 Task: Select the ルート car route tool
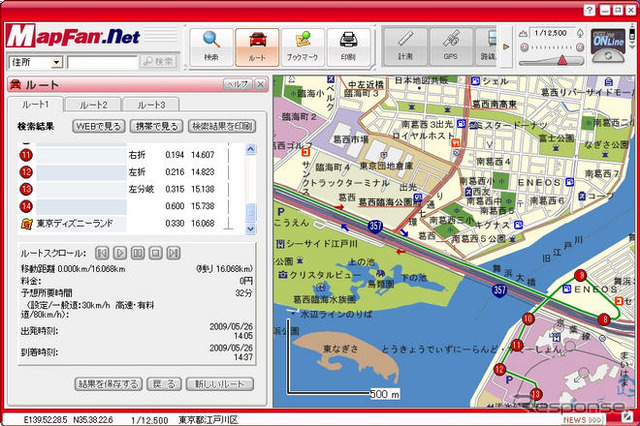click(x=257, y=47)
